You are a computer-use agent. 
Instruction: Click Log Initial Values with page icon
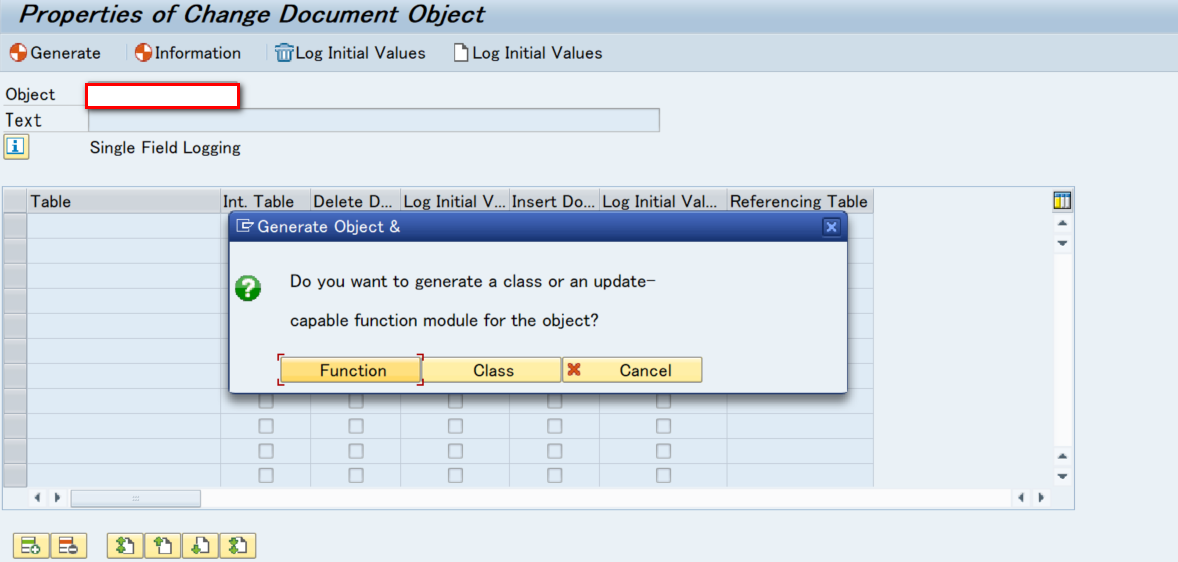tap(527, 53)
